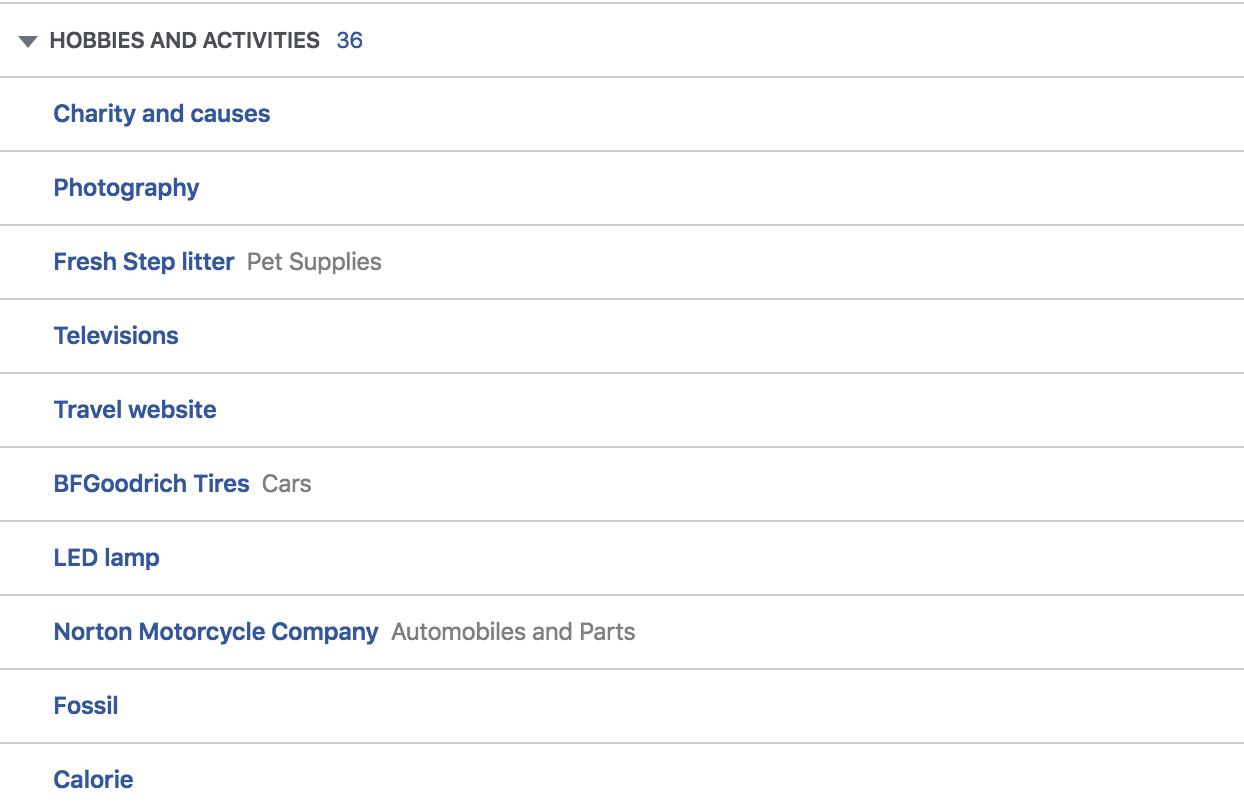Viewport: 1244px width, 810px height.
Task: Click empty area of LED lamp row
Action: (700, 558)
